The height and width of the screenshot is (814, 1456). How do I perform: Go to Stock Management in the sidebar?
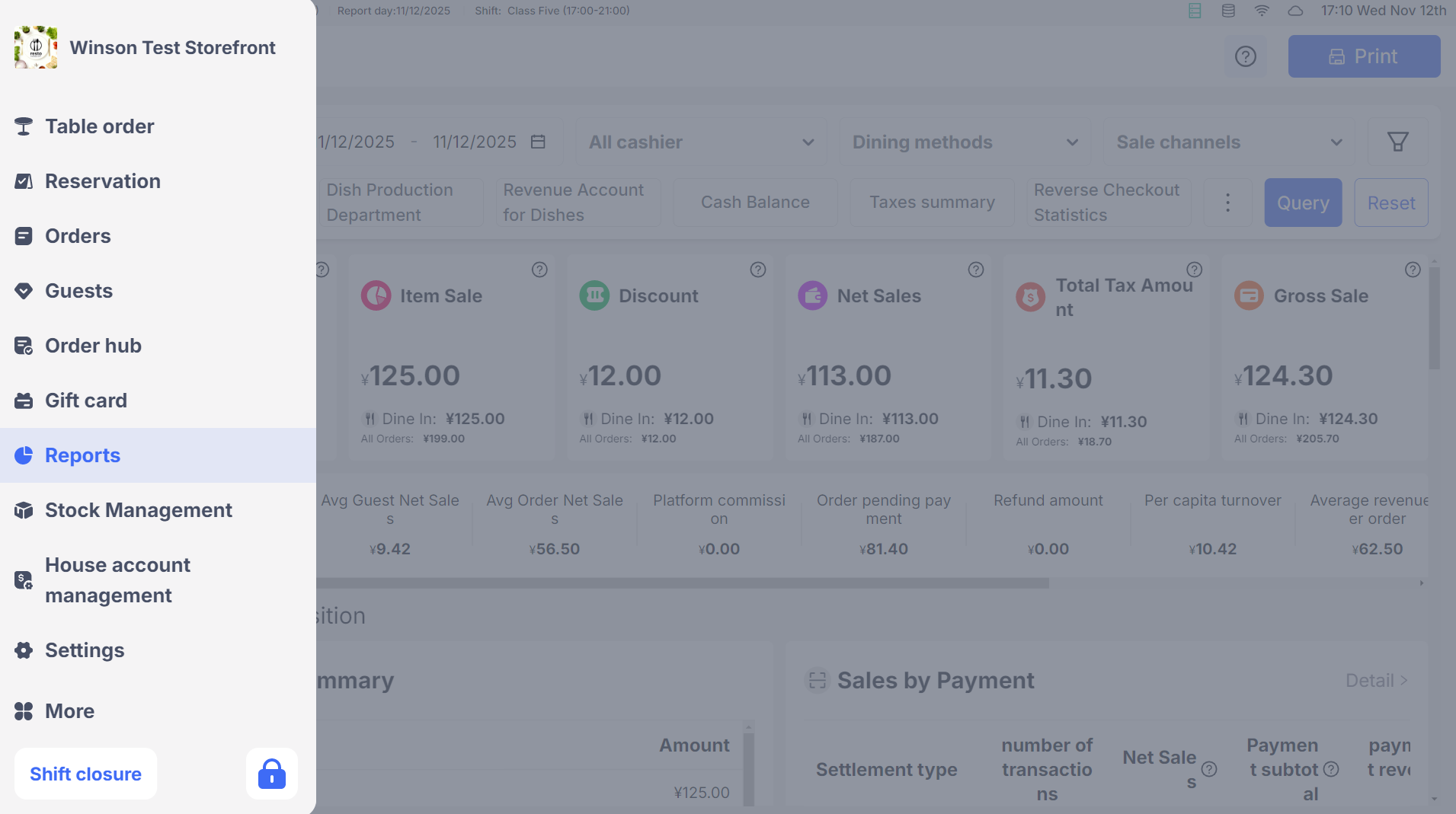click(x=138, y=510)
